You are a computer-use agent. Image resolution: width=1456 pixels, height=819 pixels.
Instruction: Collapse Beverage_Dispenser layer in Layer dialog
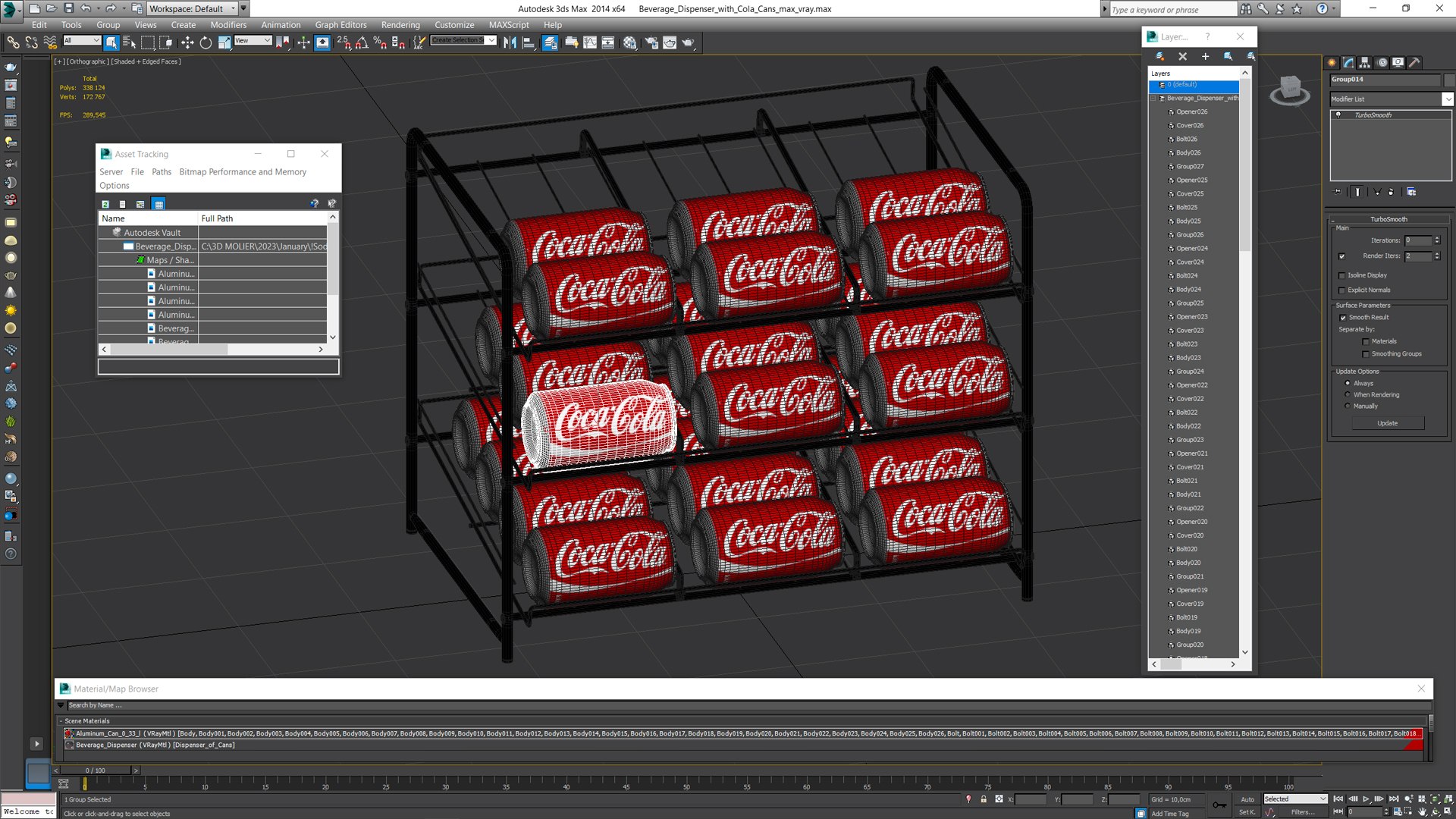tap(1153, 99)
